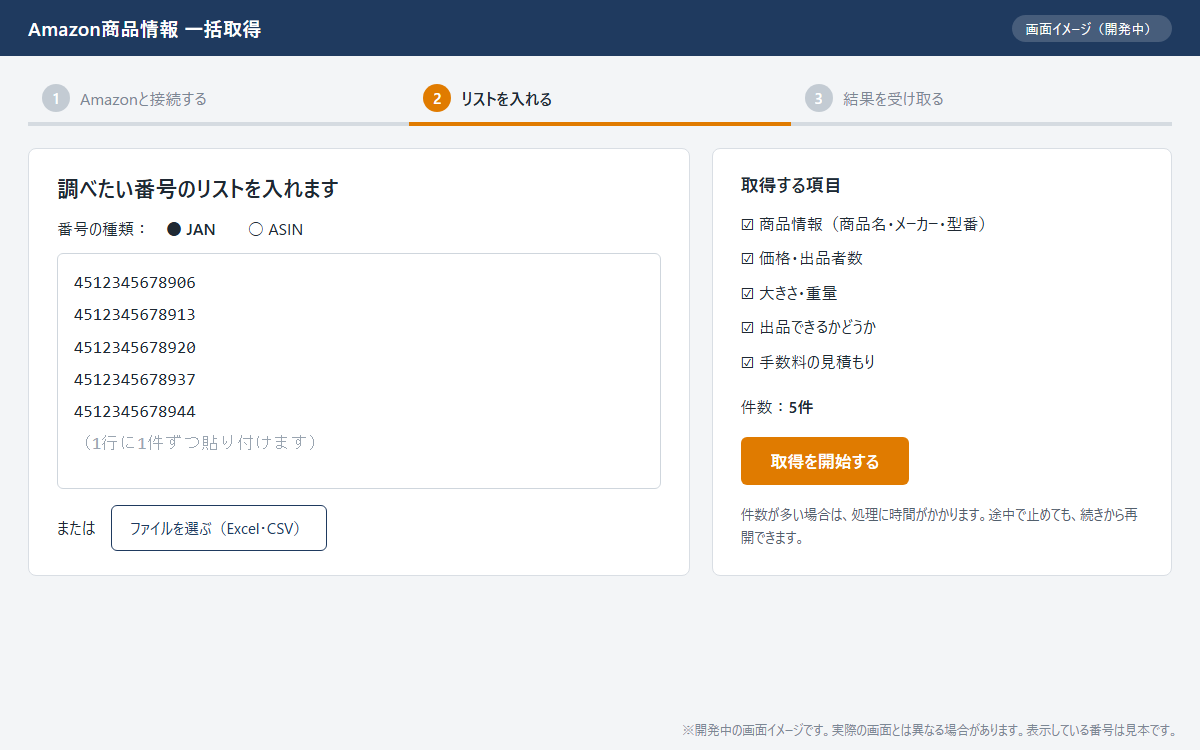Open the 結果を受け取る step tab
Image resolution: width=1200 pixels, height=750 pixels.
[x=981, y=99]
